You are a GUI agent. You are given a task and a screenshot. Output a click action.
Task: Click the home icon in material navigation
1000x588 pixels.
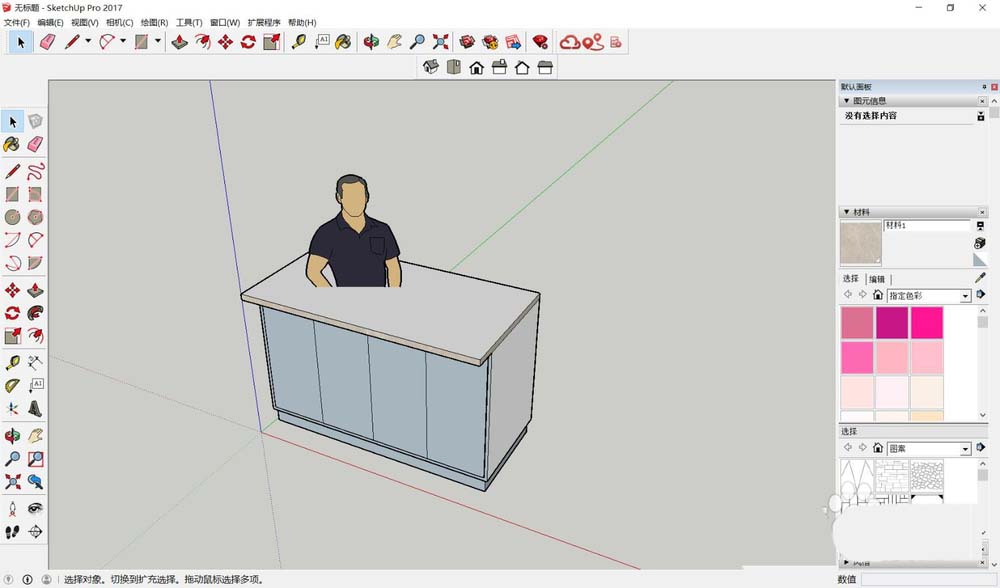(878, 296)
